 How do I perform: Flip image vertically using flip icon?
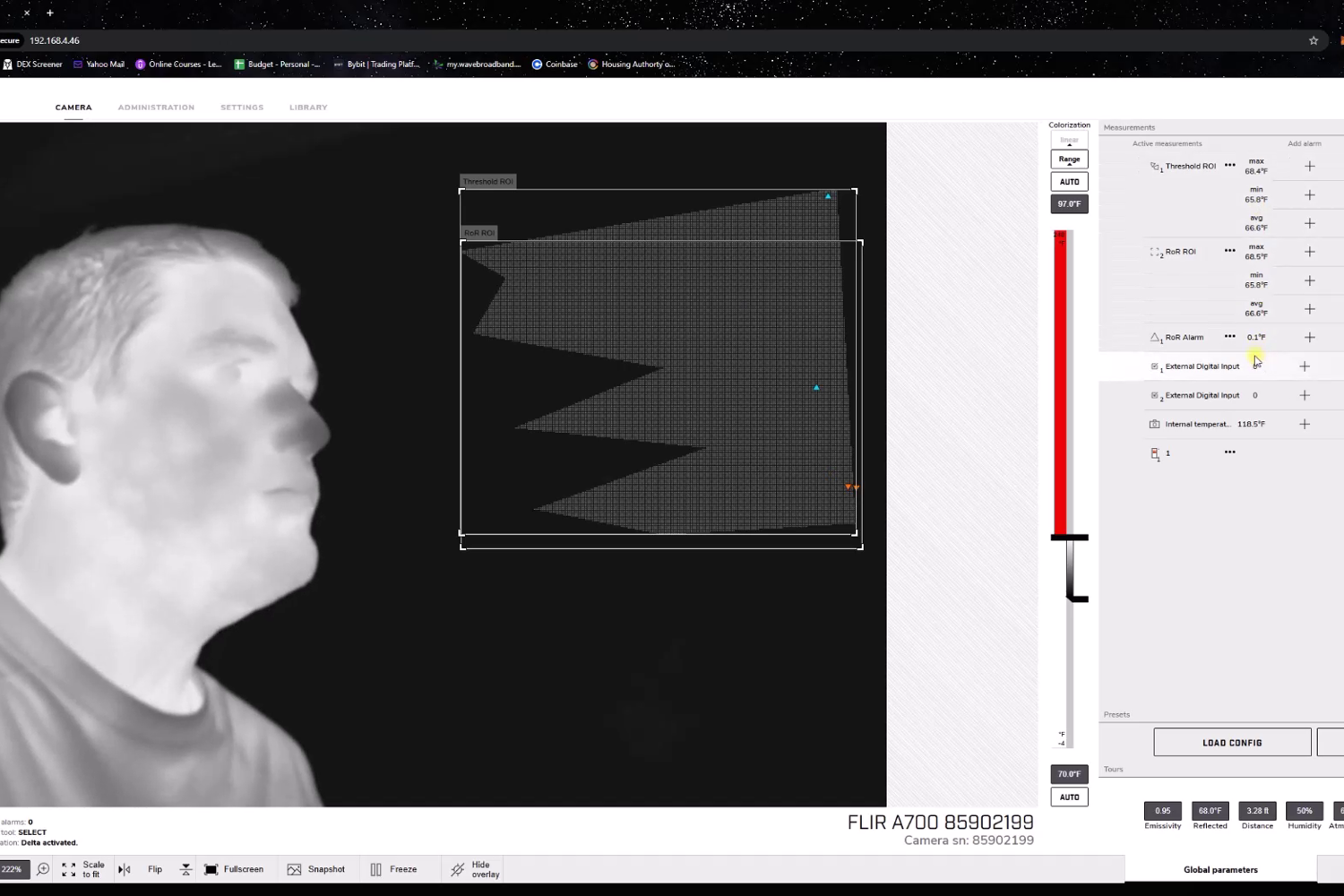185,870
